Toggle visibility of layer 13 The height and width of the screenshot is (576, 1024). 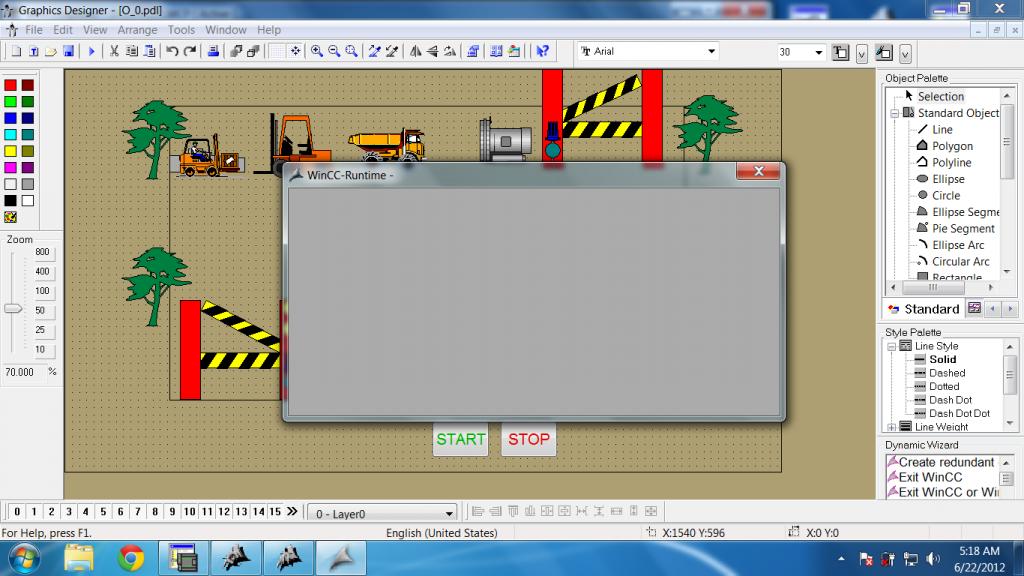(241, 512)
